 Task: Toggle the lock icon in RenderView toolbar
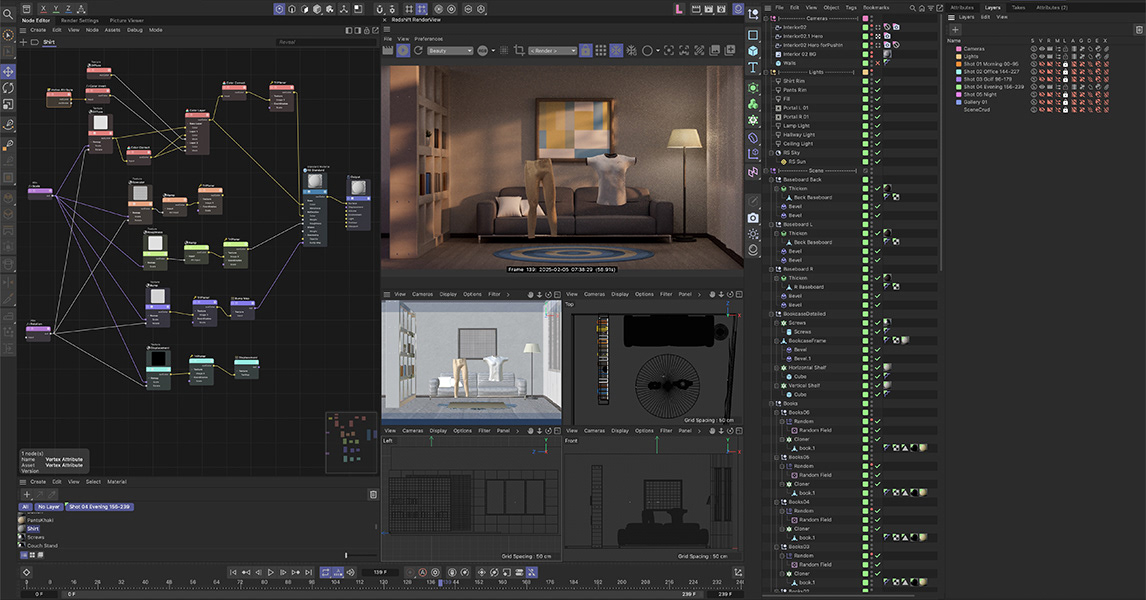coord(586,50)
